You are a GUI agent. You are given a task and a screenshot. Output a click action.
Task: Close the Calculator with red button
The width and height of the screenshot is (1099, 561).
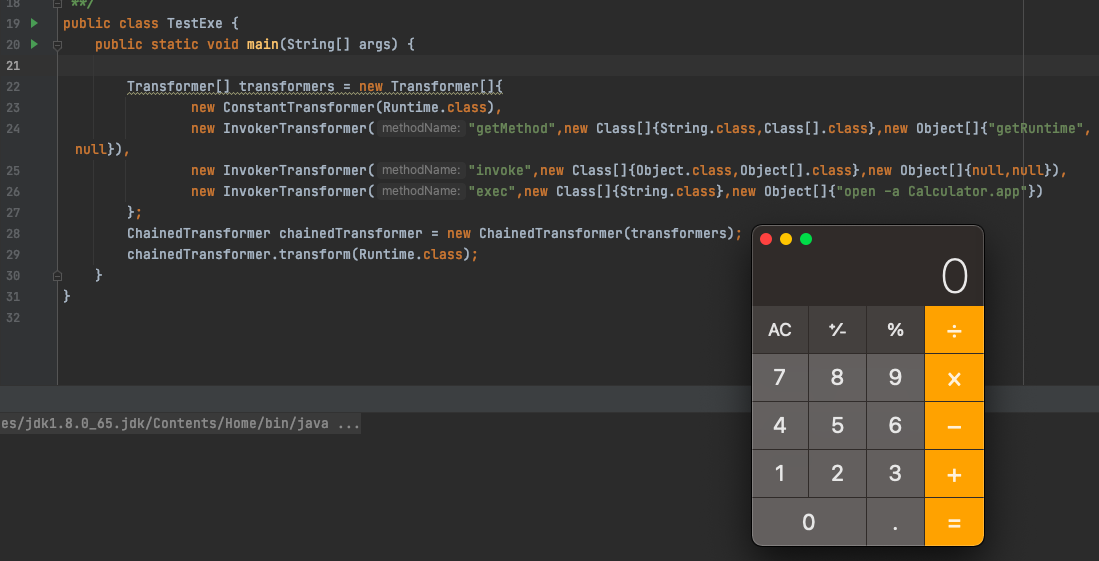click(x=766, y=239)
